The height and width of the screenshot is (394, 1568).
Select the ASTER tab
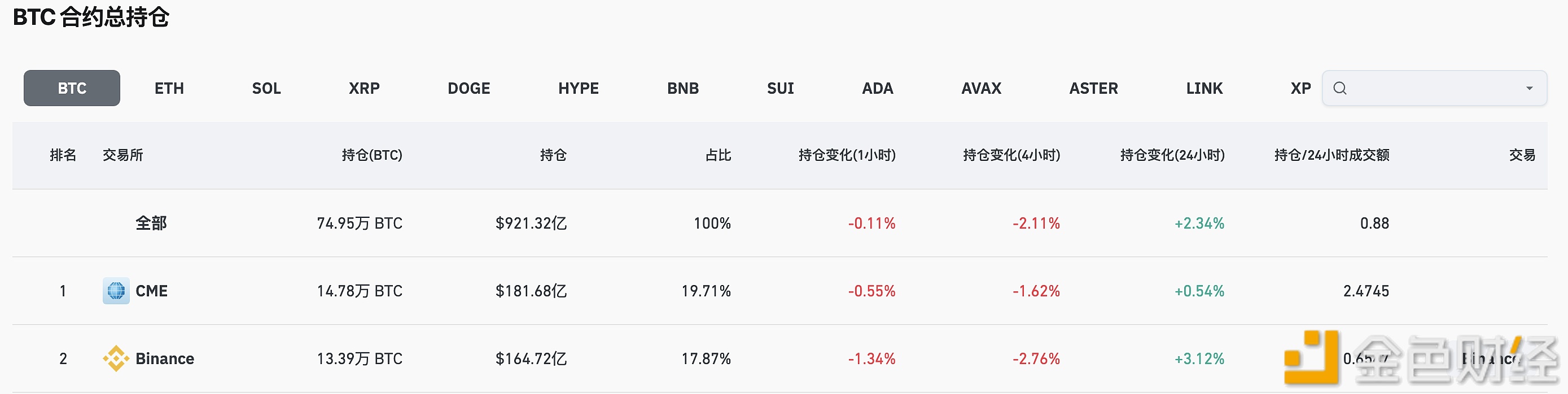point(1094,88)
